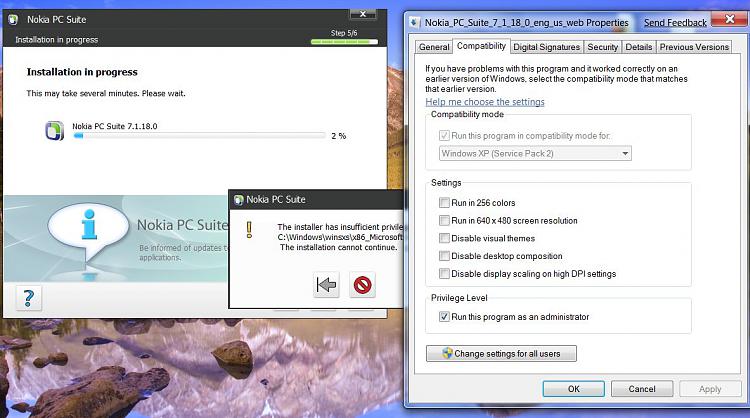Switch to the Security tab
Viewport: 750px width, 418px height.
[x=602, y=47]
